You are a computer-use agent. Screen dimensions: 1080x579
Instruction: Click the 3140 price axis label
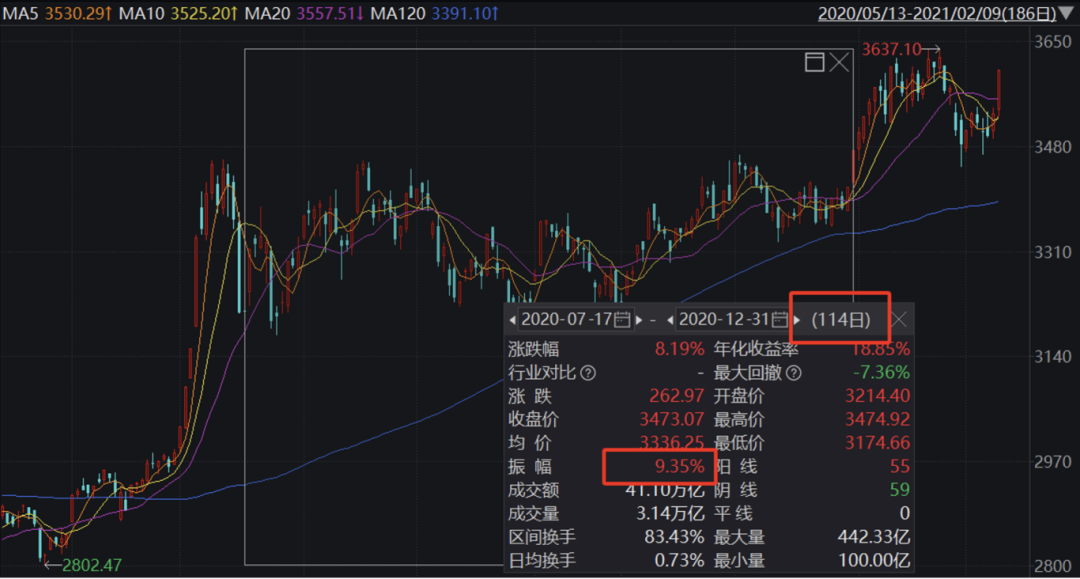pyautogui.click(x=1053, y=357)
